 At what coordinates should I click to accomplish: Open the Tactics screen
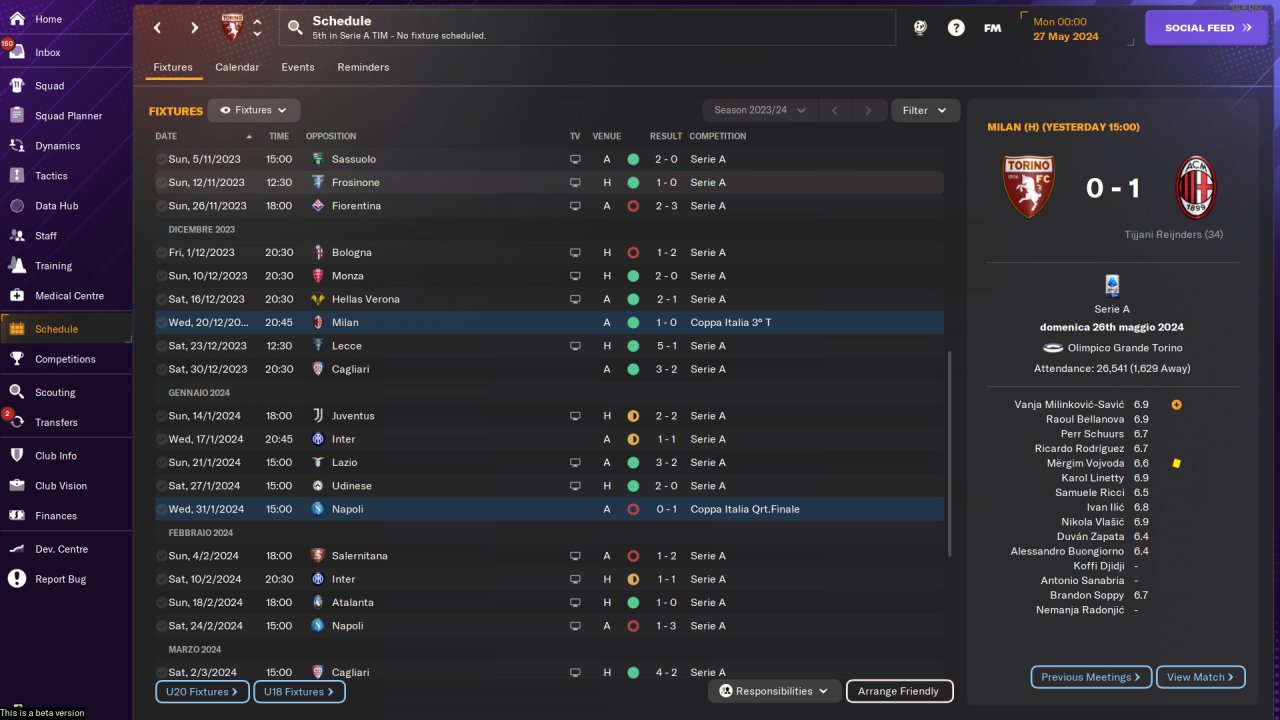coord(51,176)
